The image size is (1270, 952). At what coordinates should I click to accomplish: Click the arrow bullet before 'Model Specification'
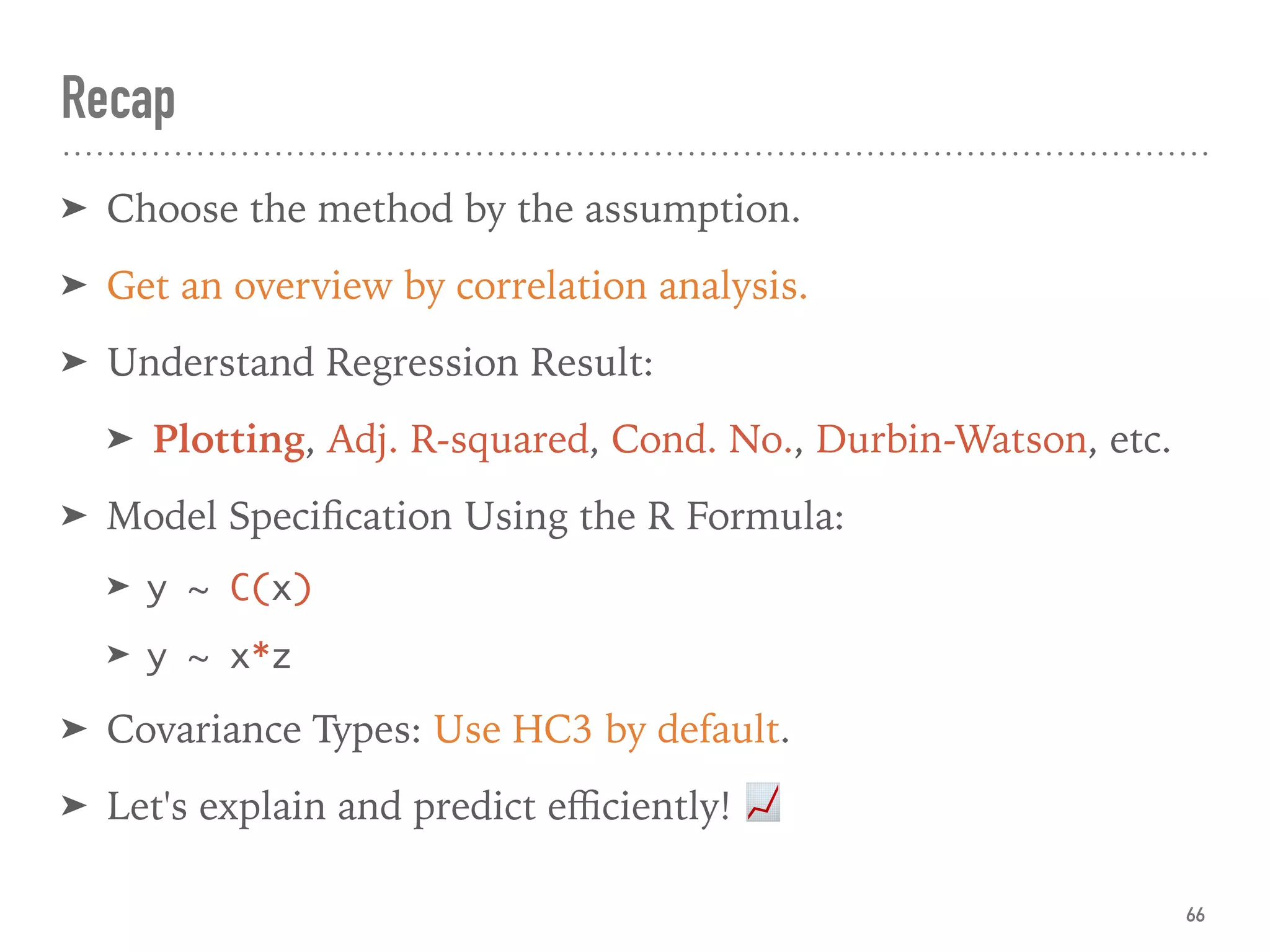74,516
